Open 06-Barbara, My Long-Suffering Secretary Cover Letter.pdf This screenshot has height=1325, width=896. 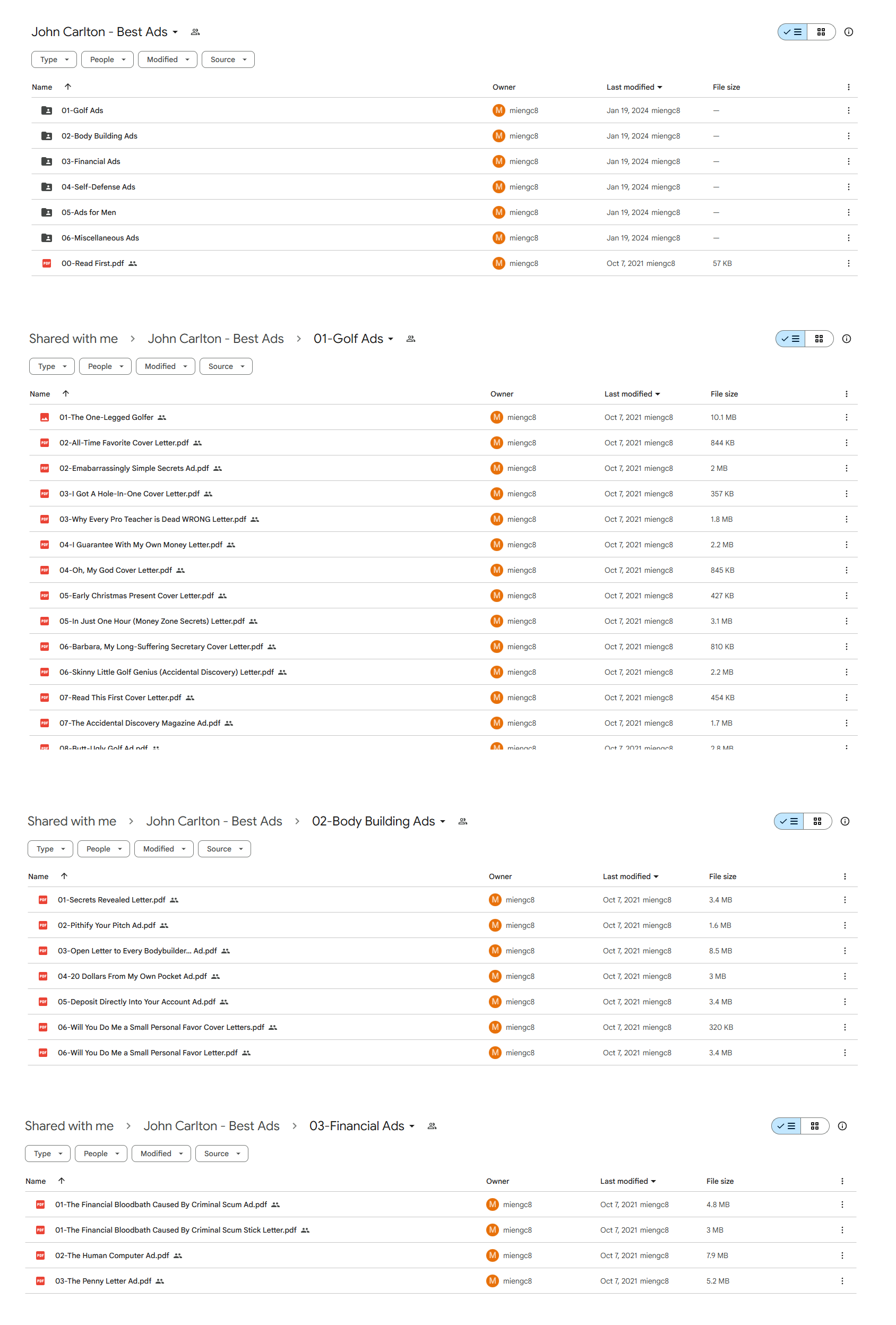[x=161, y=647]
